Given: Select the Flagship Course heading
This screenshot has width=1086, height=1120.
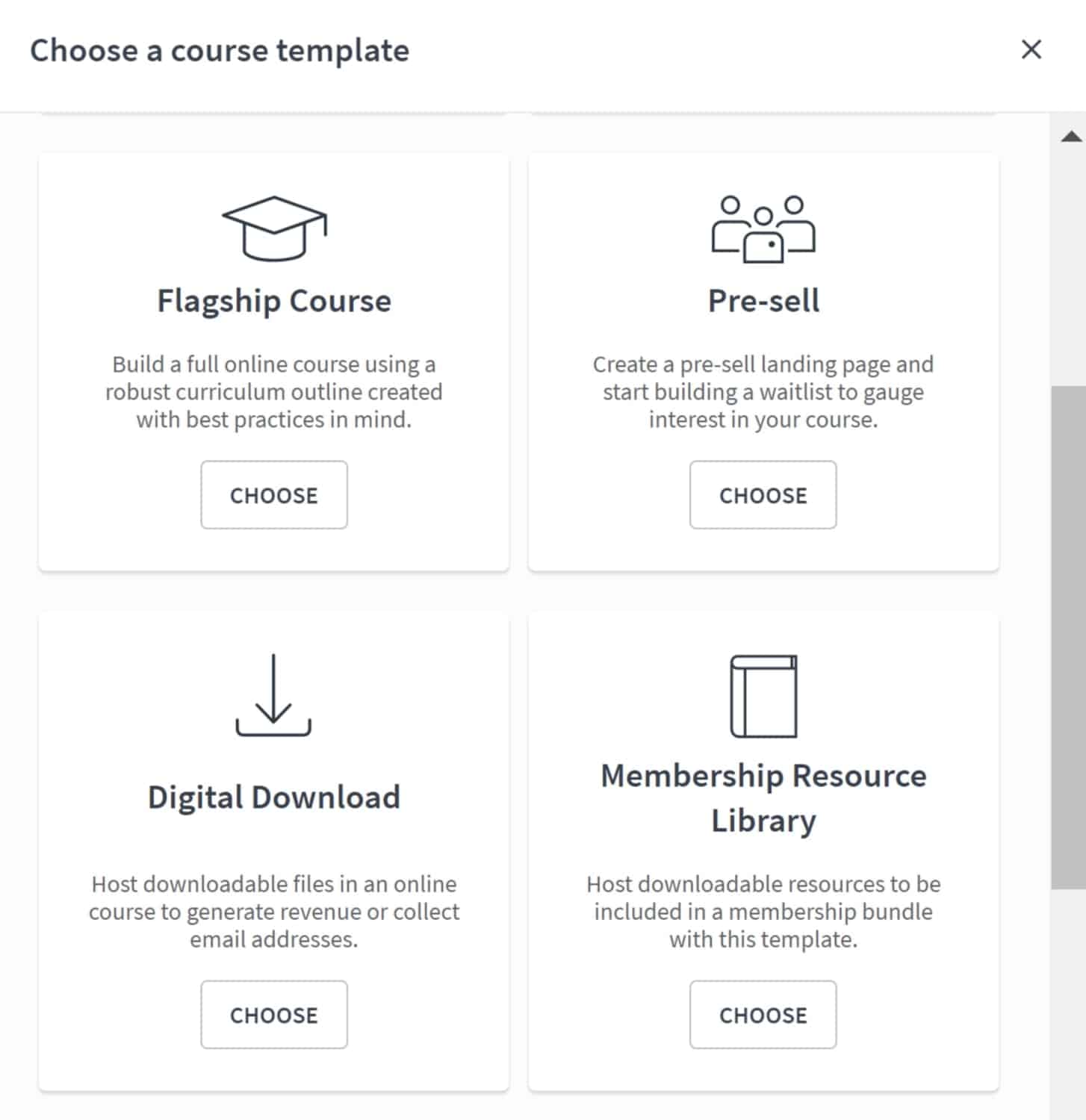Looking at the screenshot, I should (273, 301).
